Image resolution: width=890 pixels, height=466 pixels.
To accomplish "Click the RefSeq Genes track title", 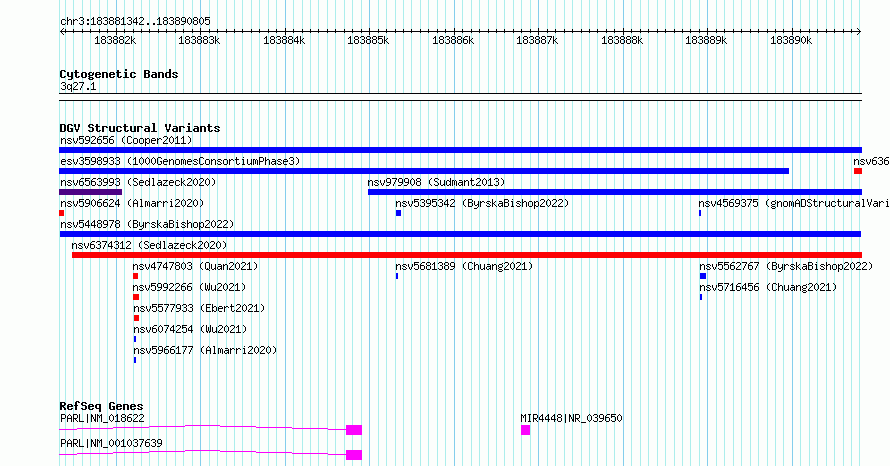I will tap(101, 406).
